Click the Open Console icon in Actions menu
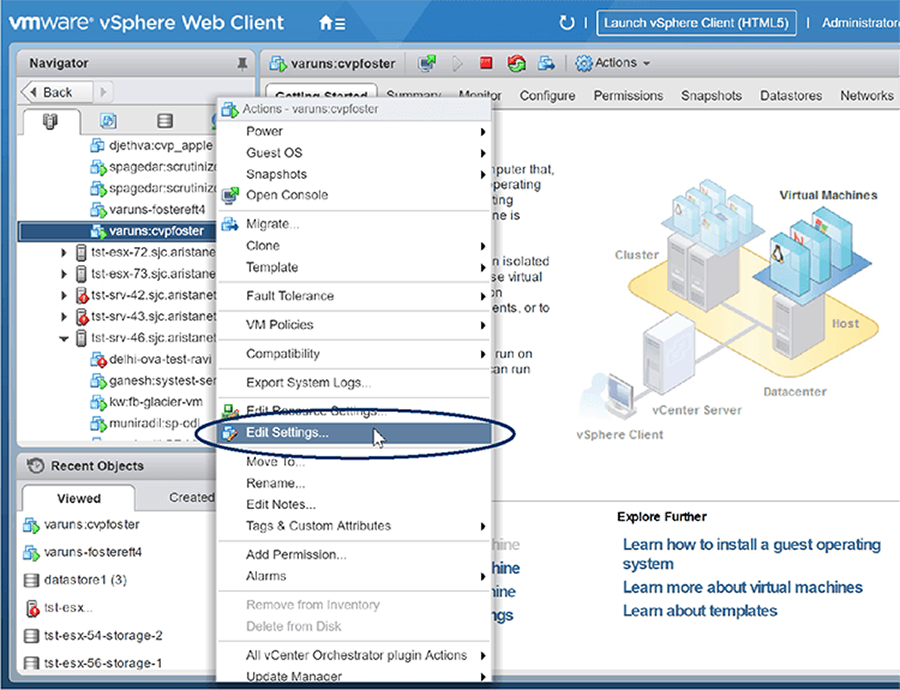 click(x=230, y=195)
